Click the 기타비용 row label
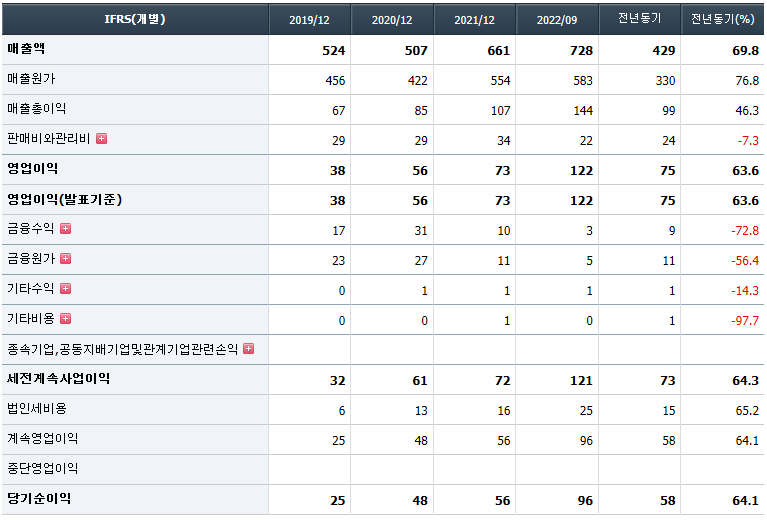Image resolution: width=767 pixels, height=520 pixels. coord(30,318)
